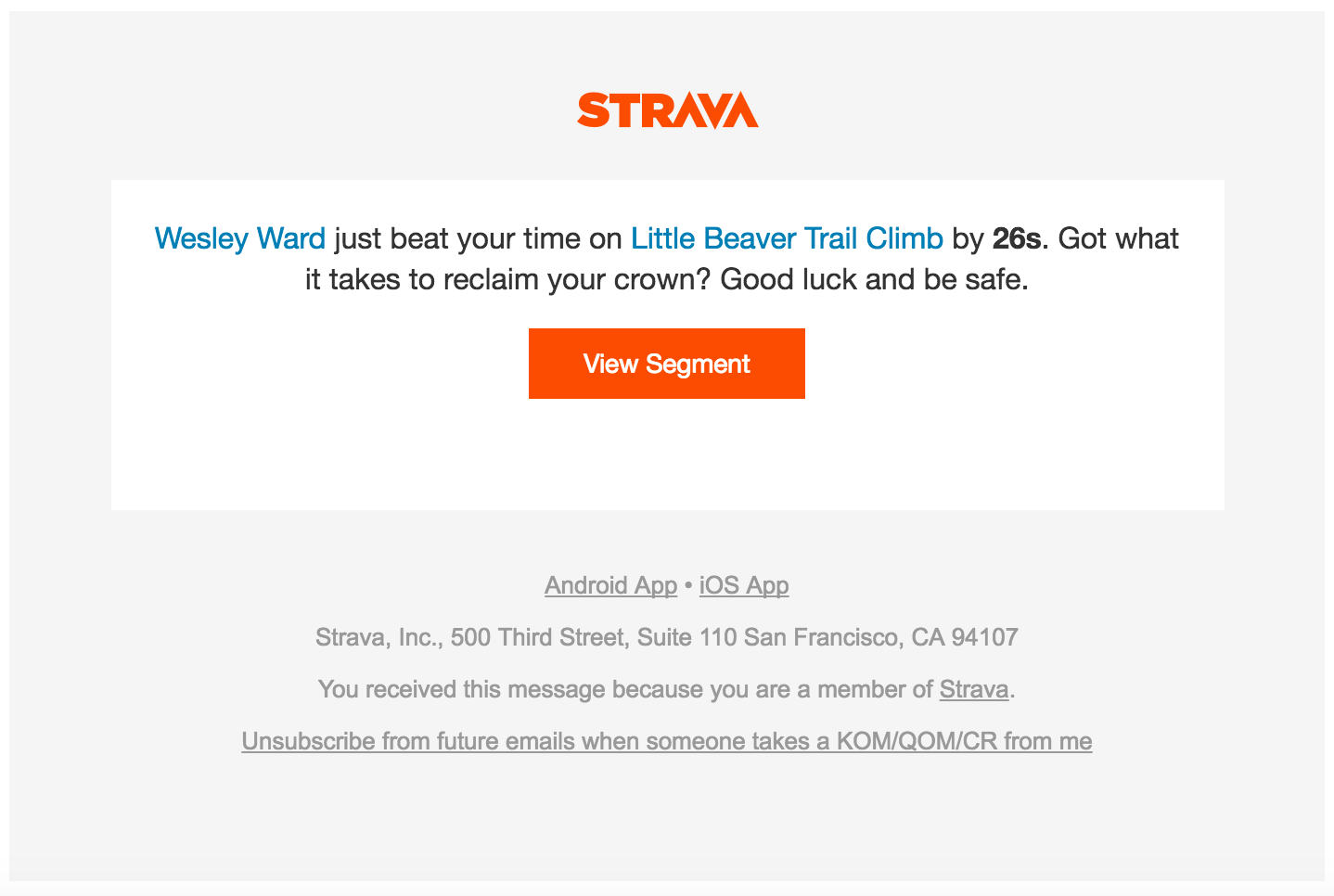Click the bold 26s time text
Viewport: 1334px width, 896px height.
pyautogui.click(x=1016, y=238)
